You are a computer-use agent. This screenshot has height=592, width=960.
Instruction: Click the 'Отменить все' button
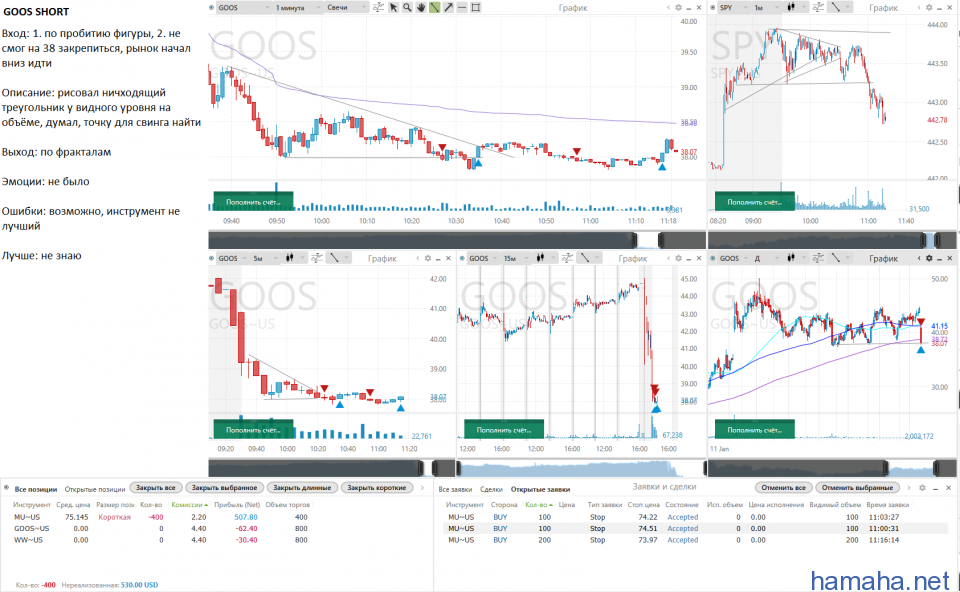tap(783, 488)
